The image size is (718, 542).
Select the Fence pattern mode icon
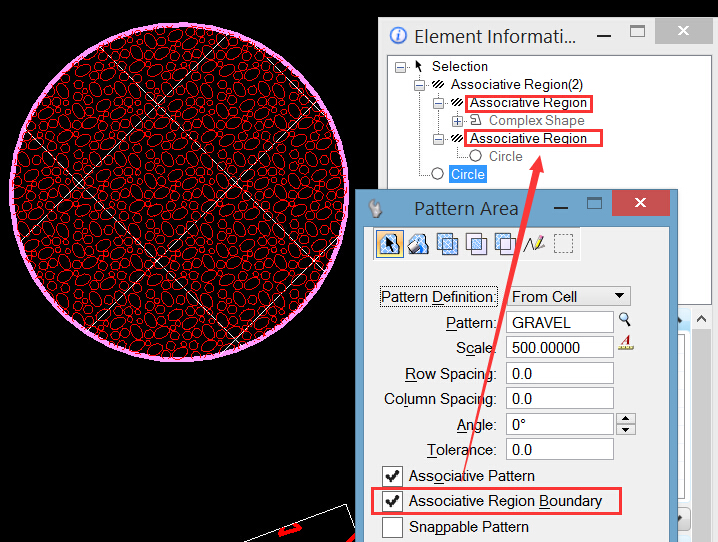coord(563,244)
